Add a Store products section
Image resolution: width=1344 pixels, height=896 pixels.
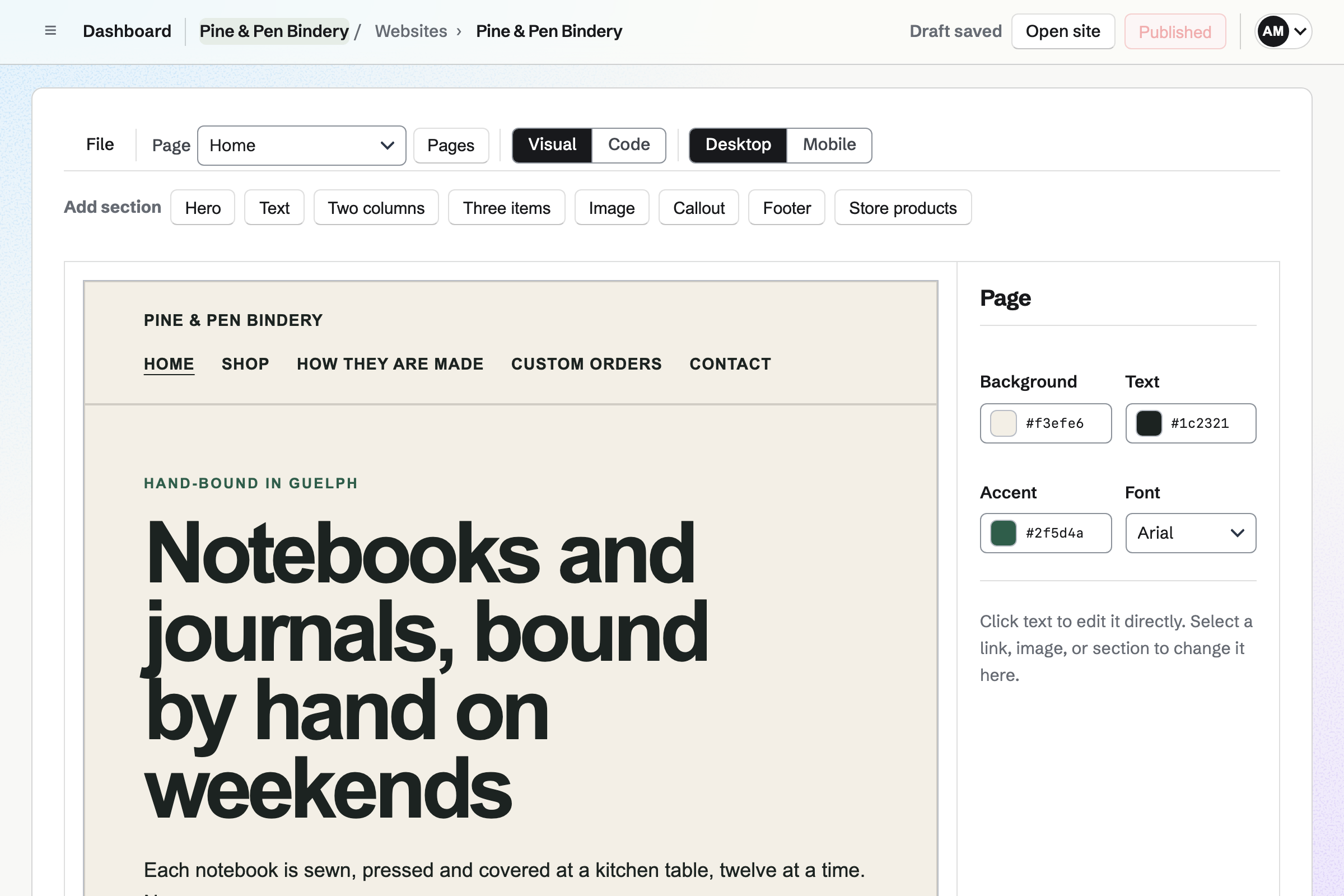coord(903,207)
